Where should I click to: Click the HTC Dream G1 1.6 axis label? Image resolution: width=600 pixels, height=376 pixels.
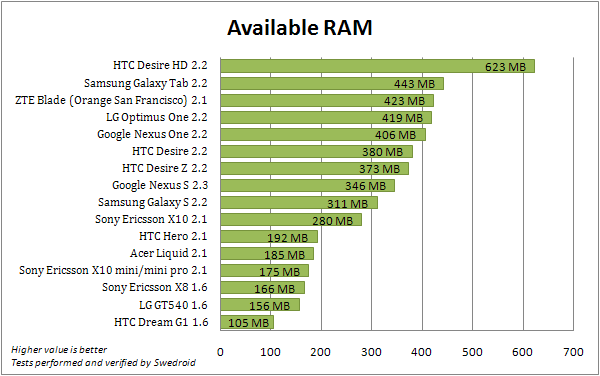(161, 322)
